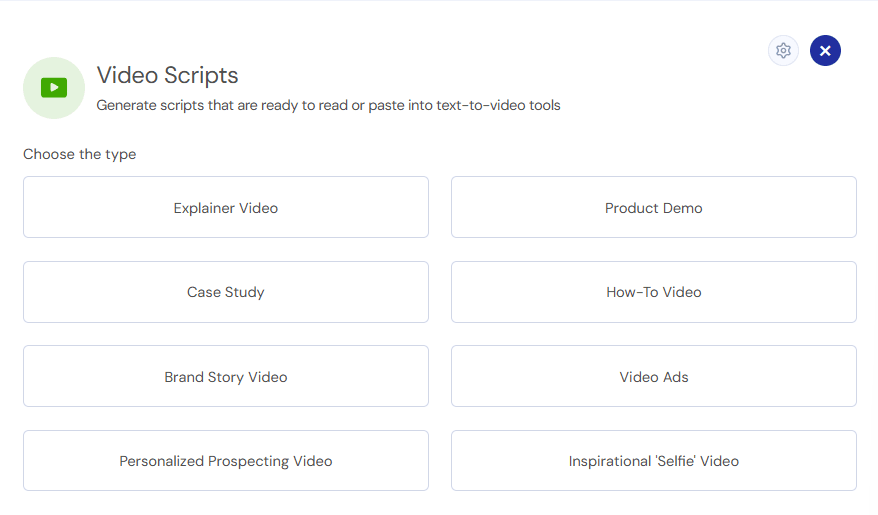Click the white X in blue circle

(x=825, y=50)
